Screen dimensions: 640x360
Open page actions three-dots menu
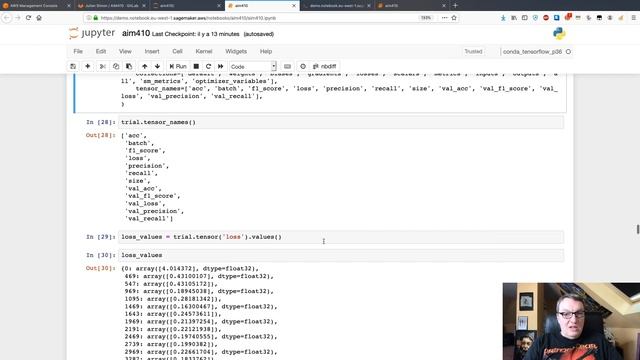444,18
